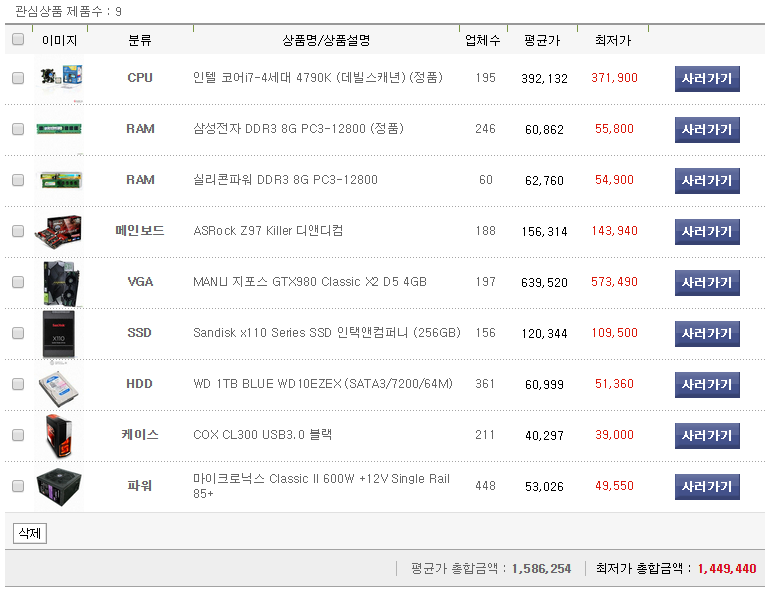Viewport: 774px width, 594px height.
Task: Click vendor count 361 for HDD
Action: pos(485,384)
